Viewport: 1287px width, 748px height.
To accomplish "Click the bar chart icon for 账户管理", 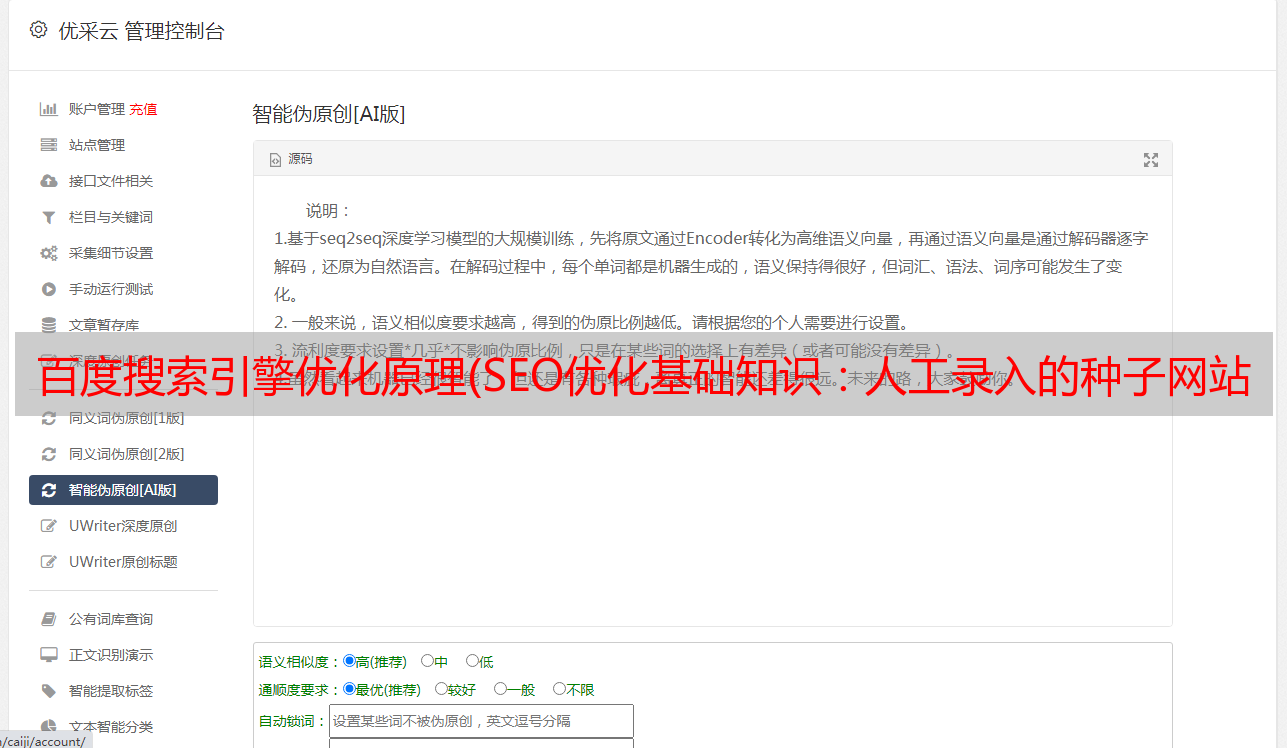I will (x=48, y=109).
